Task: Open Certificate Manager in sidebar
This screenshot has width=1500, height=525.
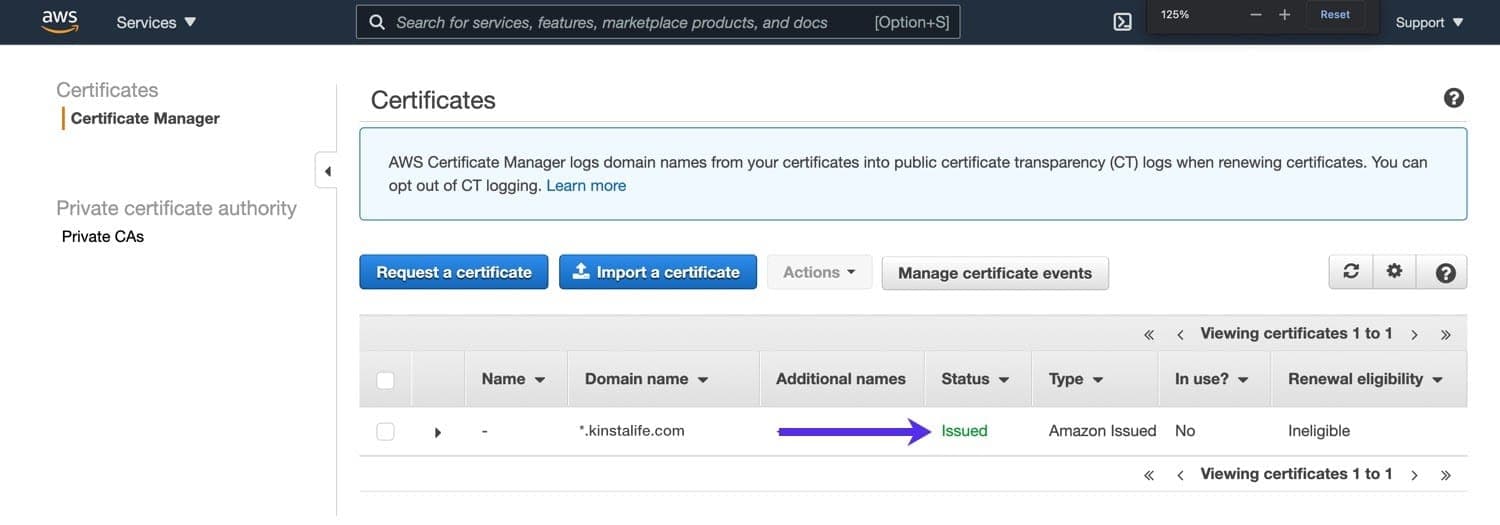Action: [145, 118]
